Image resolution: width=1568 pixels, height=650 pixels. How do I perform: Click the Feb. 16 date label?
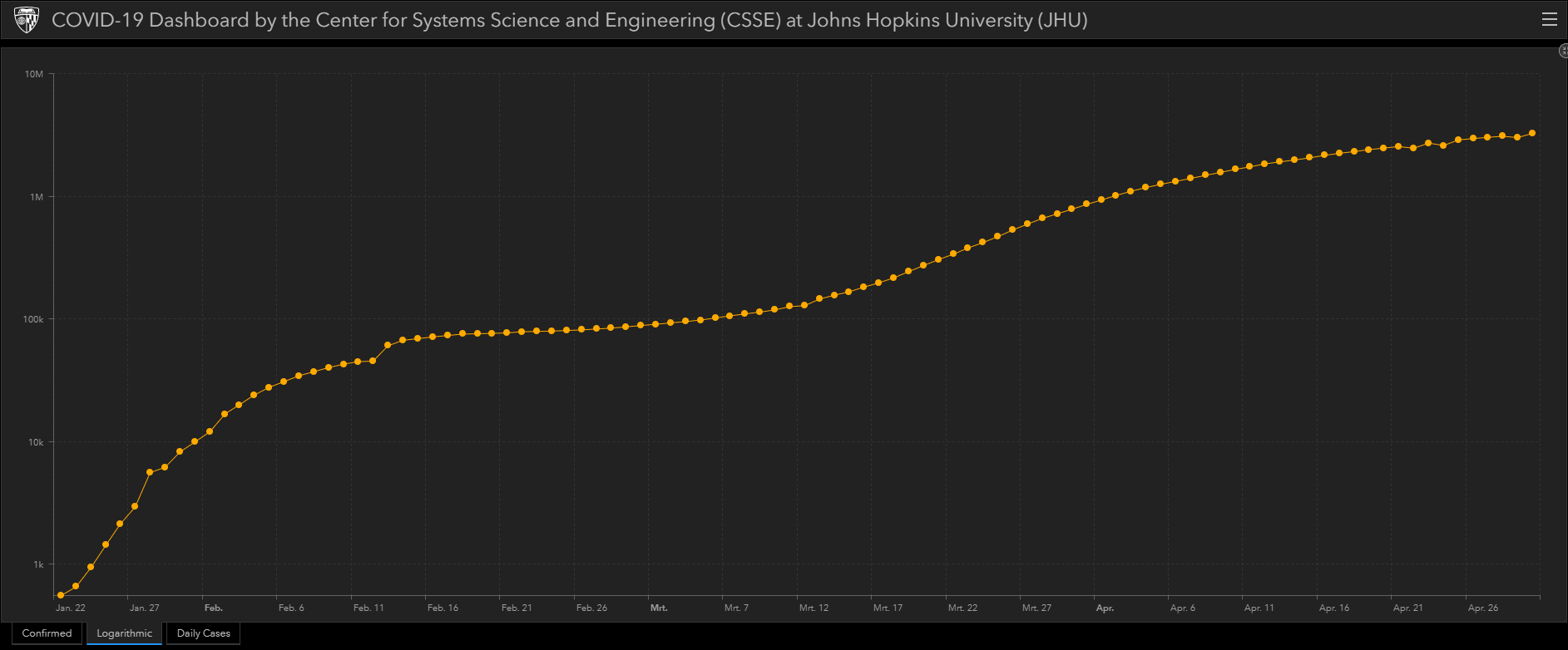[x=443, y=608]
